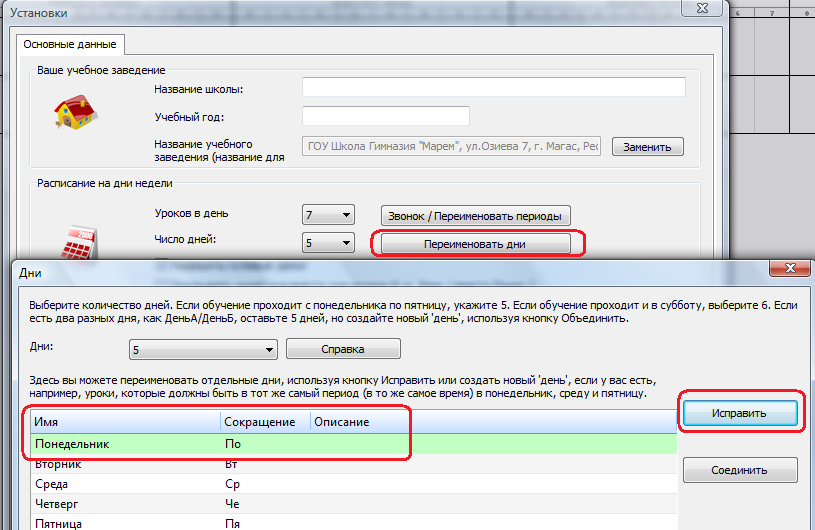
Task: Open Справка help in Дни dialog
Action: point(343,349)
